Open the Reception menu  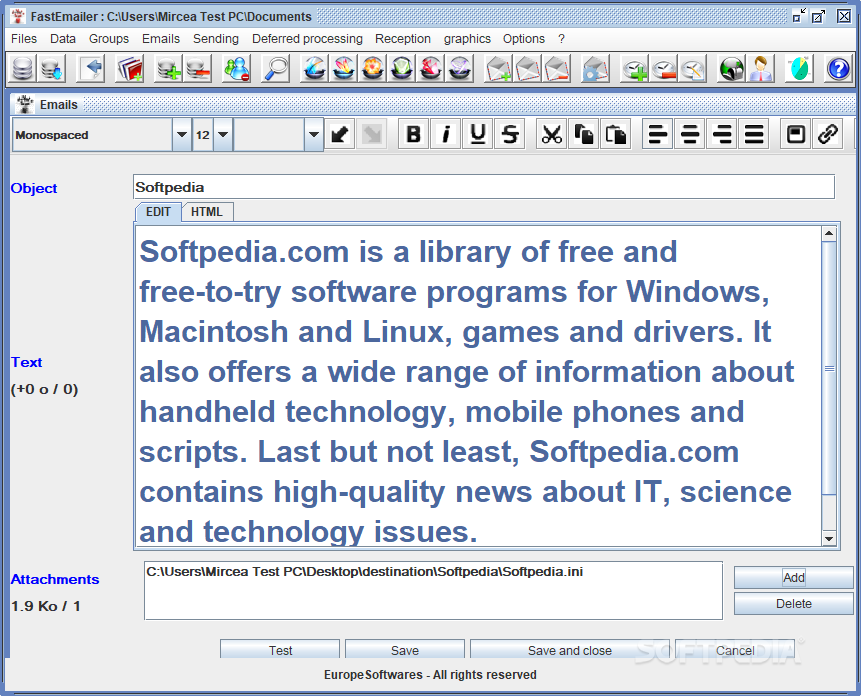pyautogui.click(x=402, y=39)
